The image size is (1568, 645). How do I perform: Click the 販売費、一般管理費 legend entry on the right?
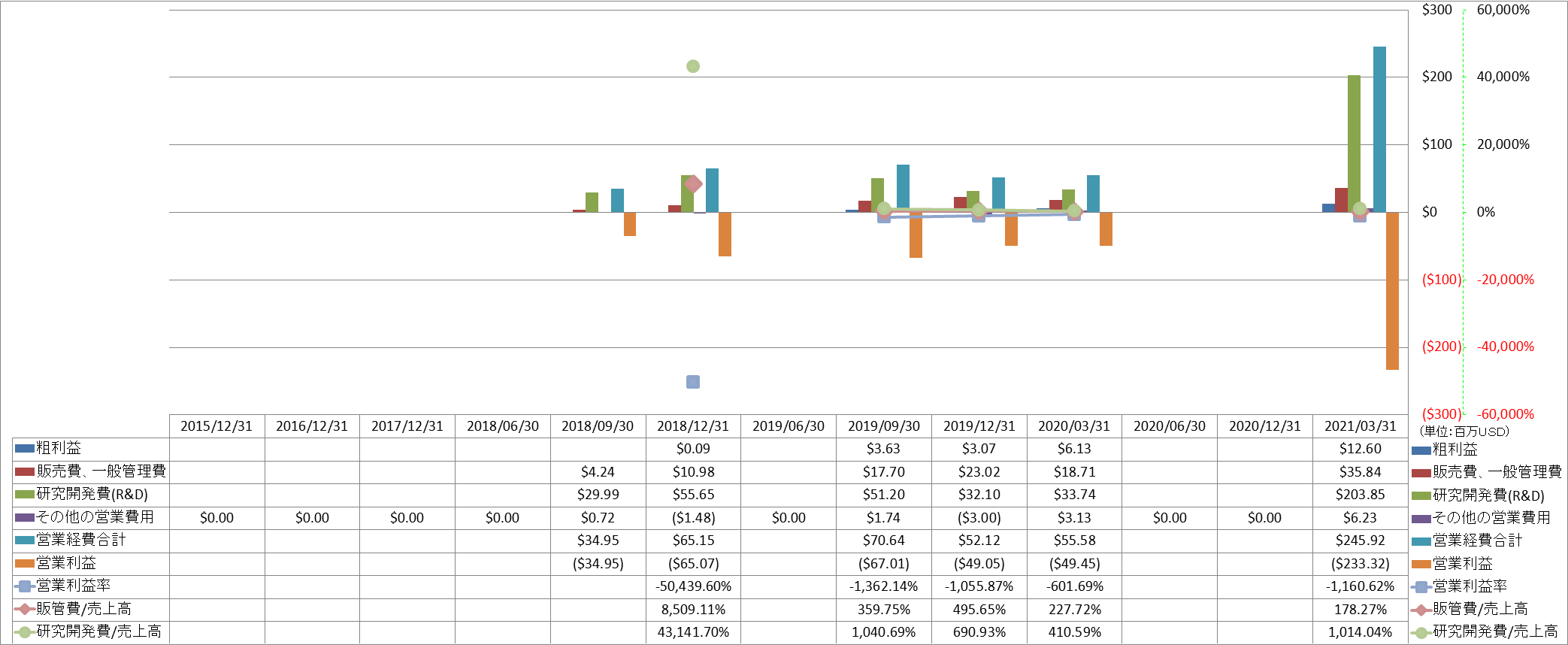click(x=1487, y=472)
